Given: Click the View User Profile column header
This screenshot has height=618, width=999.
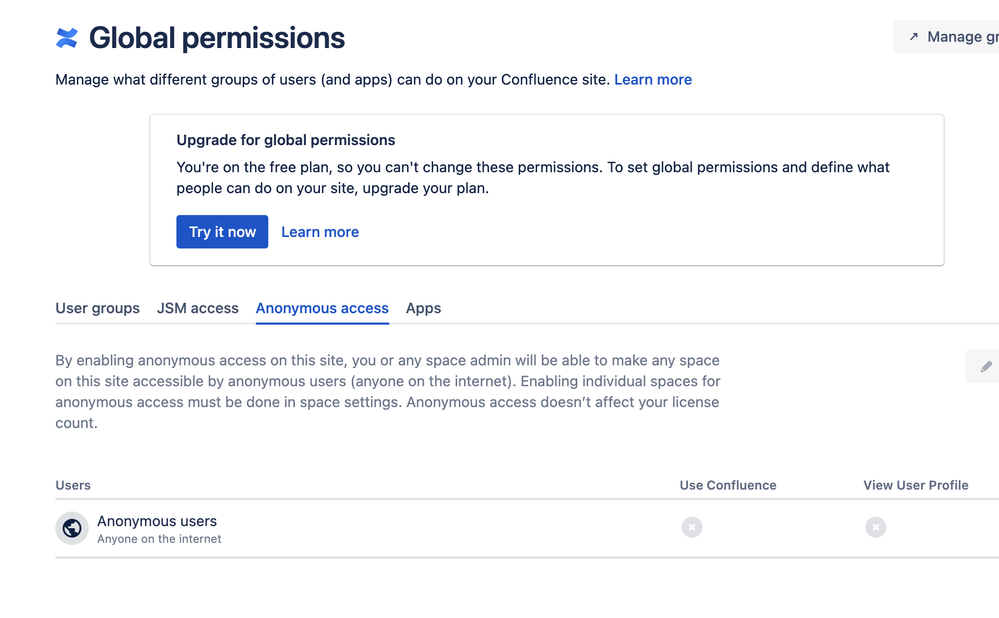Looking at the screenshot, I should pyautogui.click(x=916, y=485).
